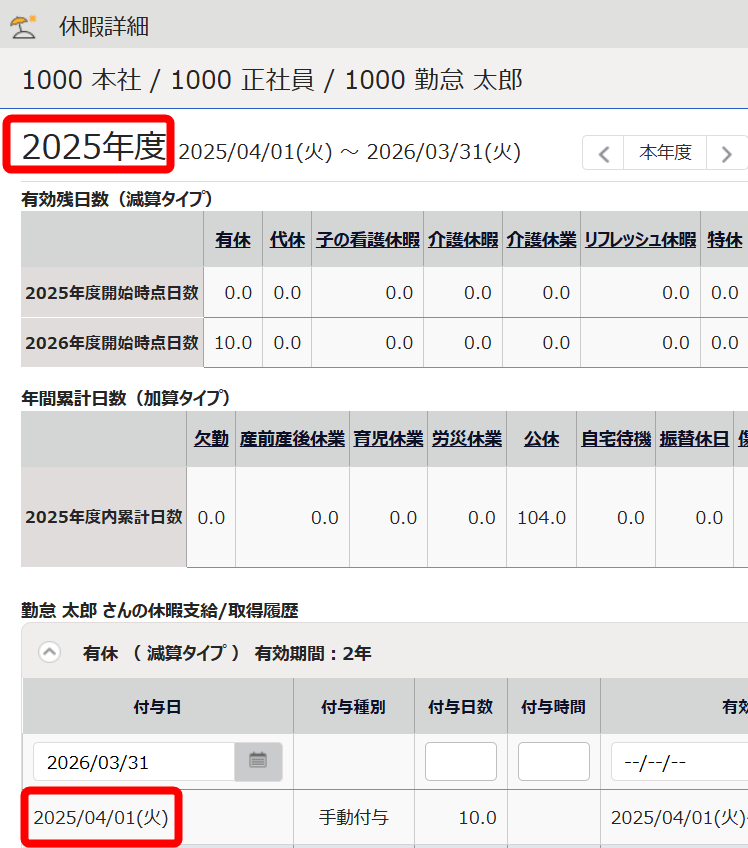Click the 年間累計日数（加算タイプ） section heading
This screenshot has width=748, height=848.
[126, 398]
